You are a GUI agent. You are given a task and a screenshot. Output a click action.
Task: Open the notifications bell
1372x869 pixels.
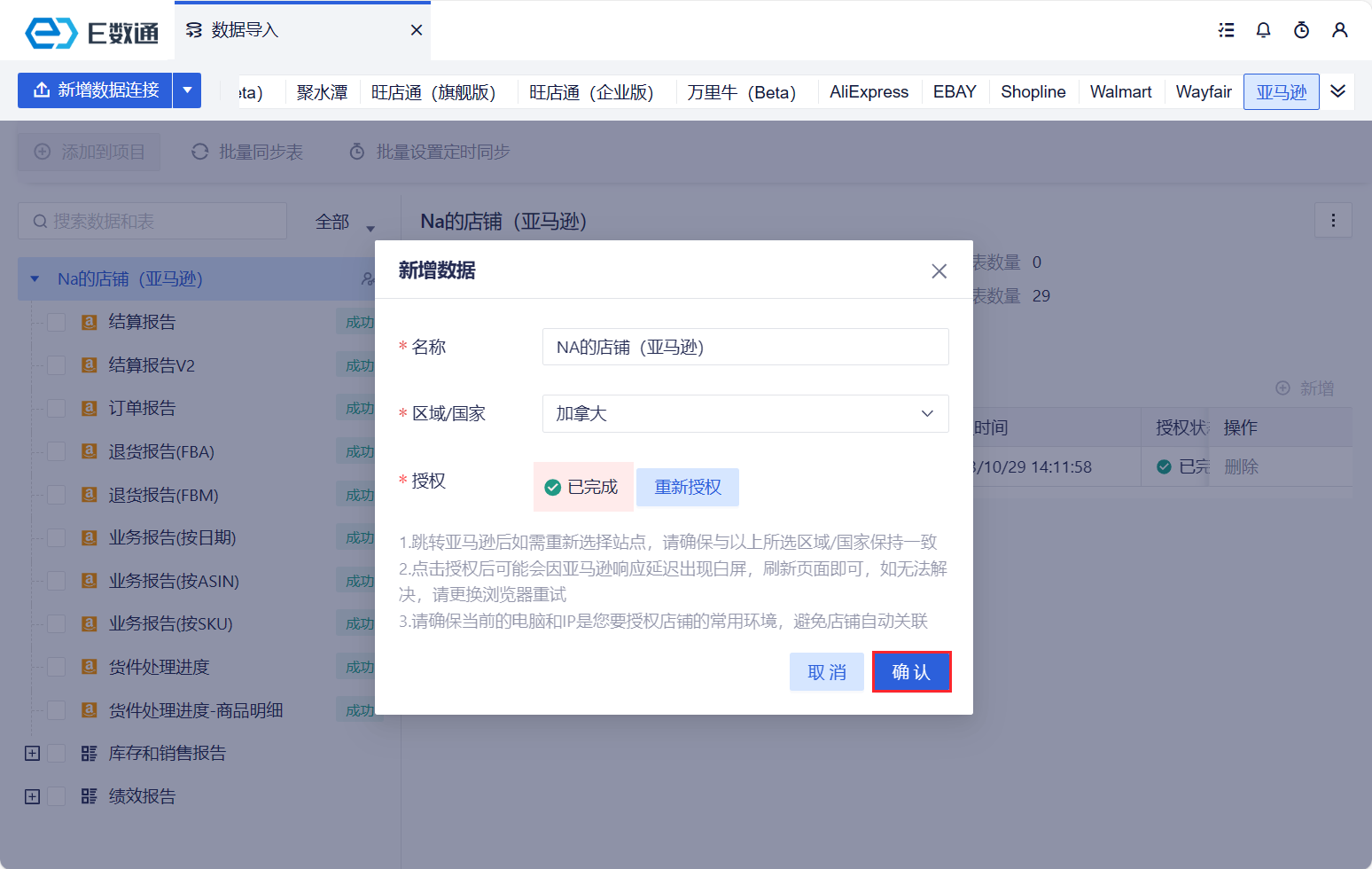pos(1264,30)
